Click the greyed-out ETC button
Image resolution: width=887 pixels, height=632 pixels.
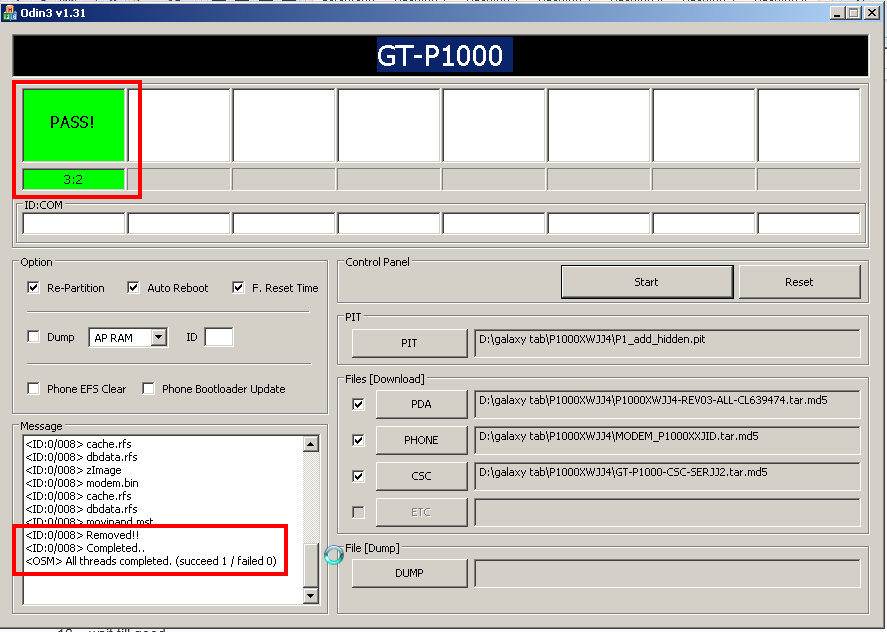pos(421,512)
